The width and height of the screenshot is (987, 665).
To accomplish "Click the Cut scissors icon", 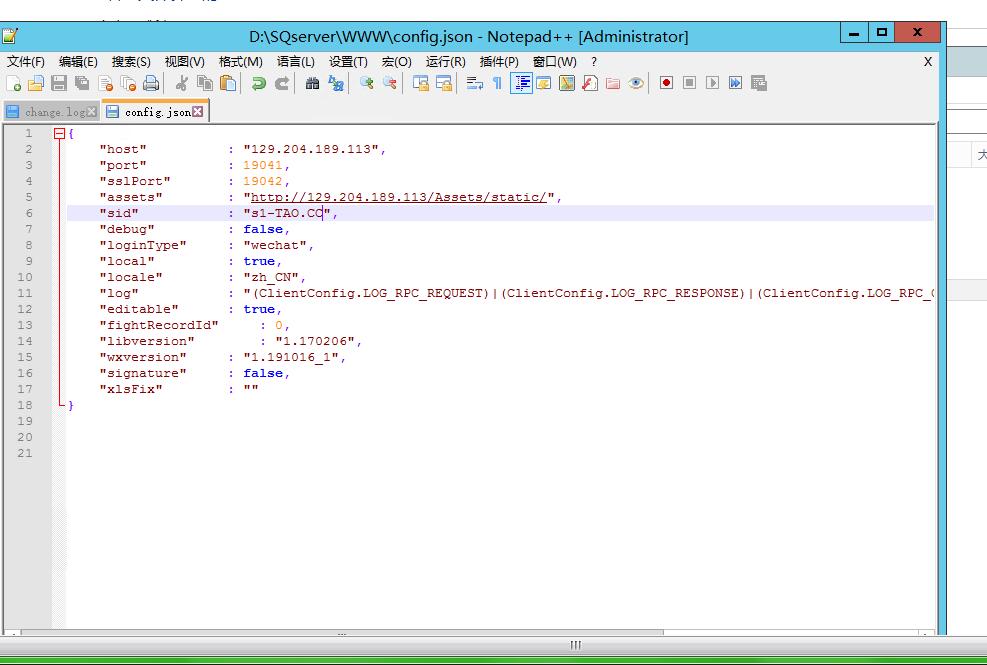I will (x=181, y=83).
